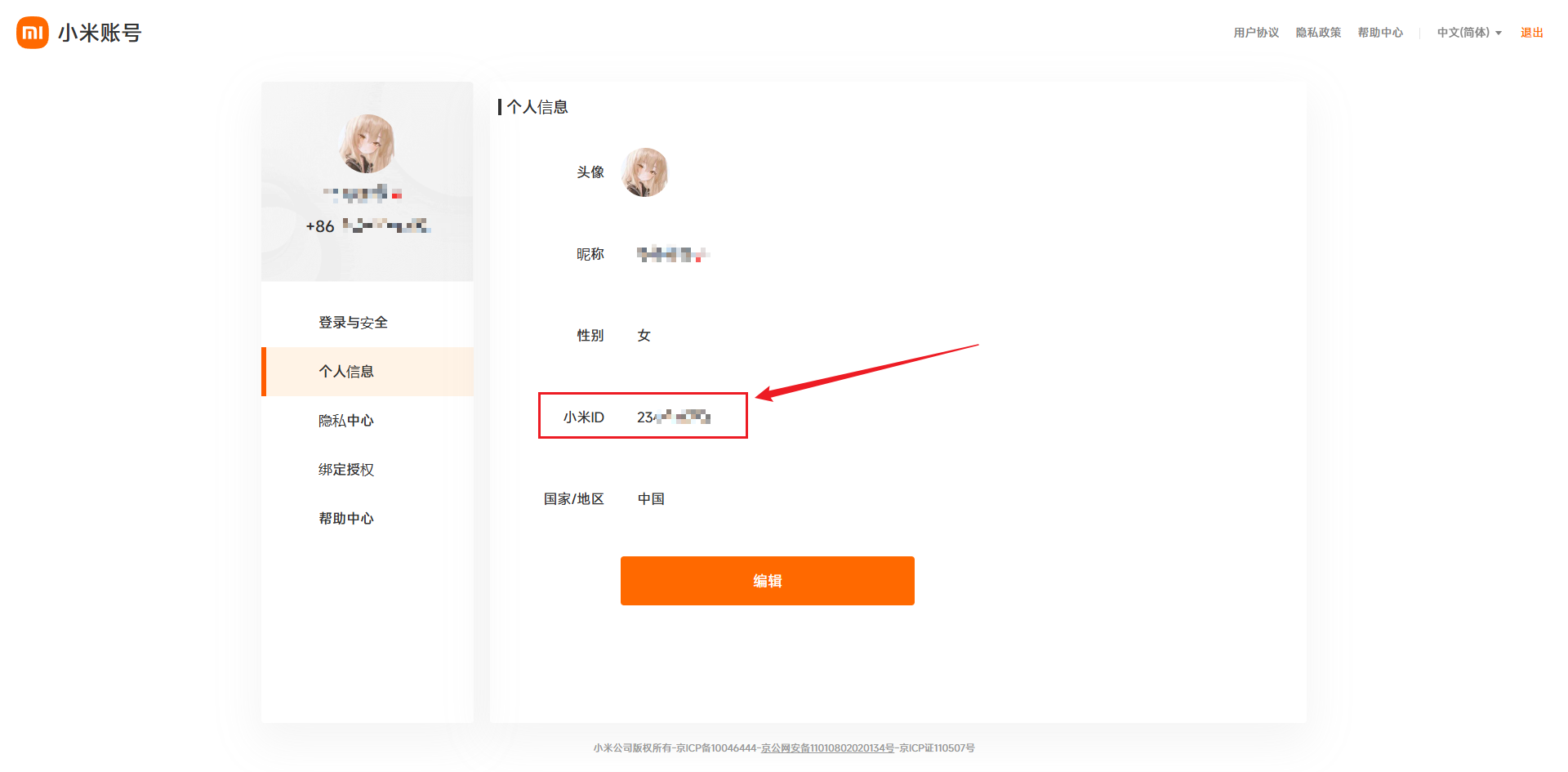
Task: Open the 用户协议 link in header
Action: 1256,33
